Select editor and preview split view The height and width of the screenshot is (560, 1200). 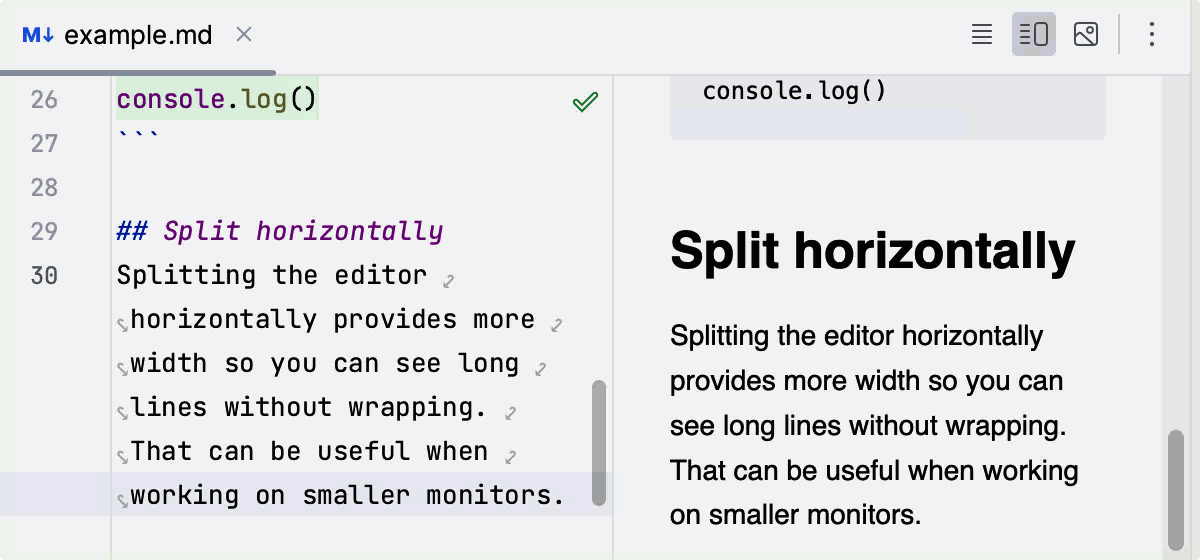(x=1034, y=35)
